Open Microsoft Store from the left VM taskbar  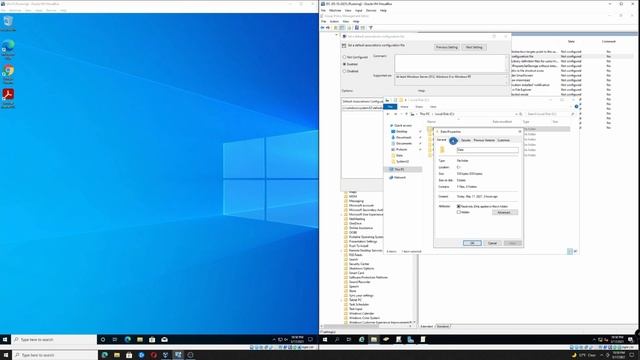pyautogui.click(x=152, y=340)
